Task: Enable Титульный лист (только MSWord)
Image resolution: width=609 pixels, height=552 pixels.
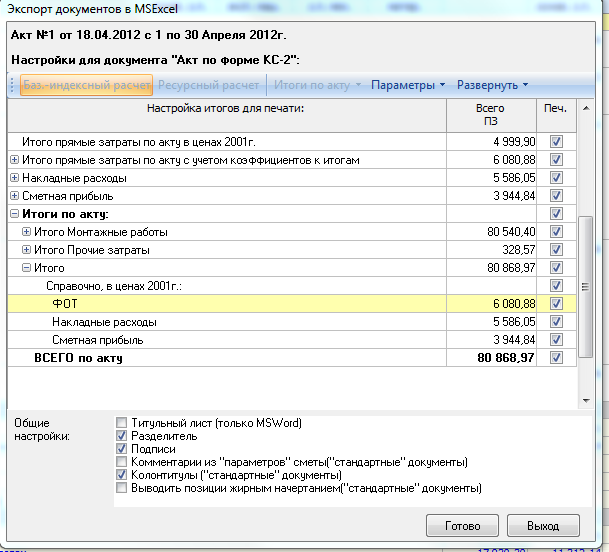Action: click(122, 422)
